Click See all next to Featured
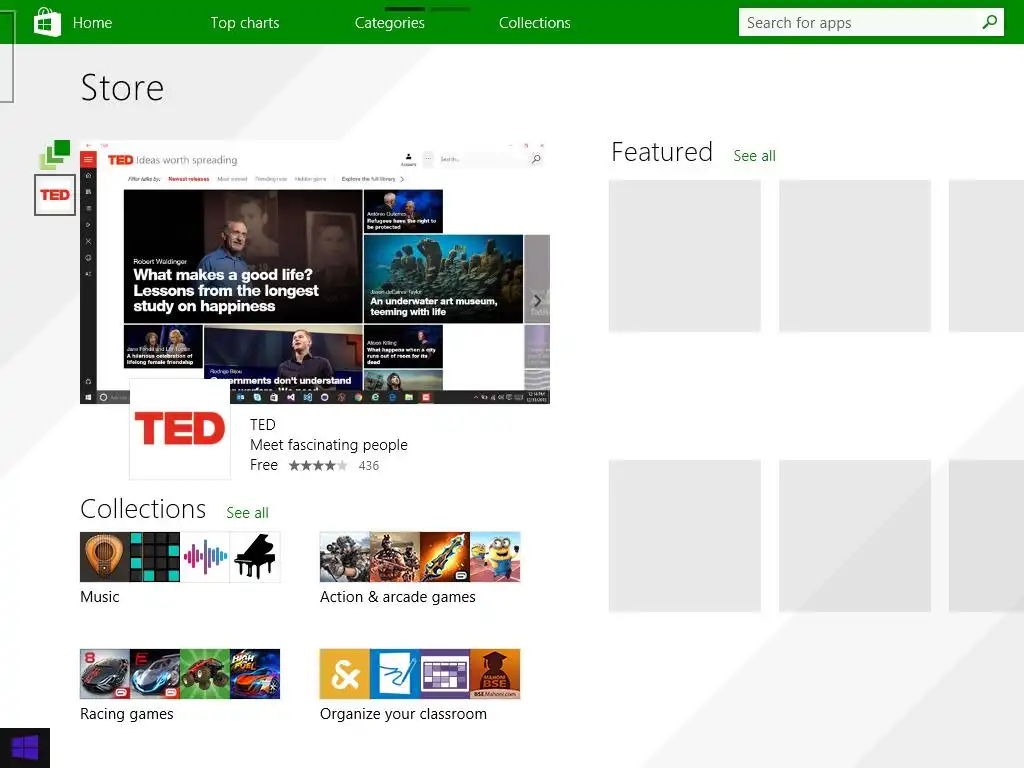Viewport: 1024px width, 768px height. point(754,156)
